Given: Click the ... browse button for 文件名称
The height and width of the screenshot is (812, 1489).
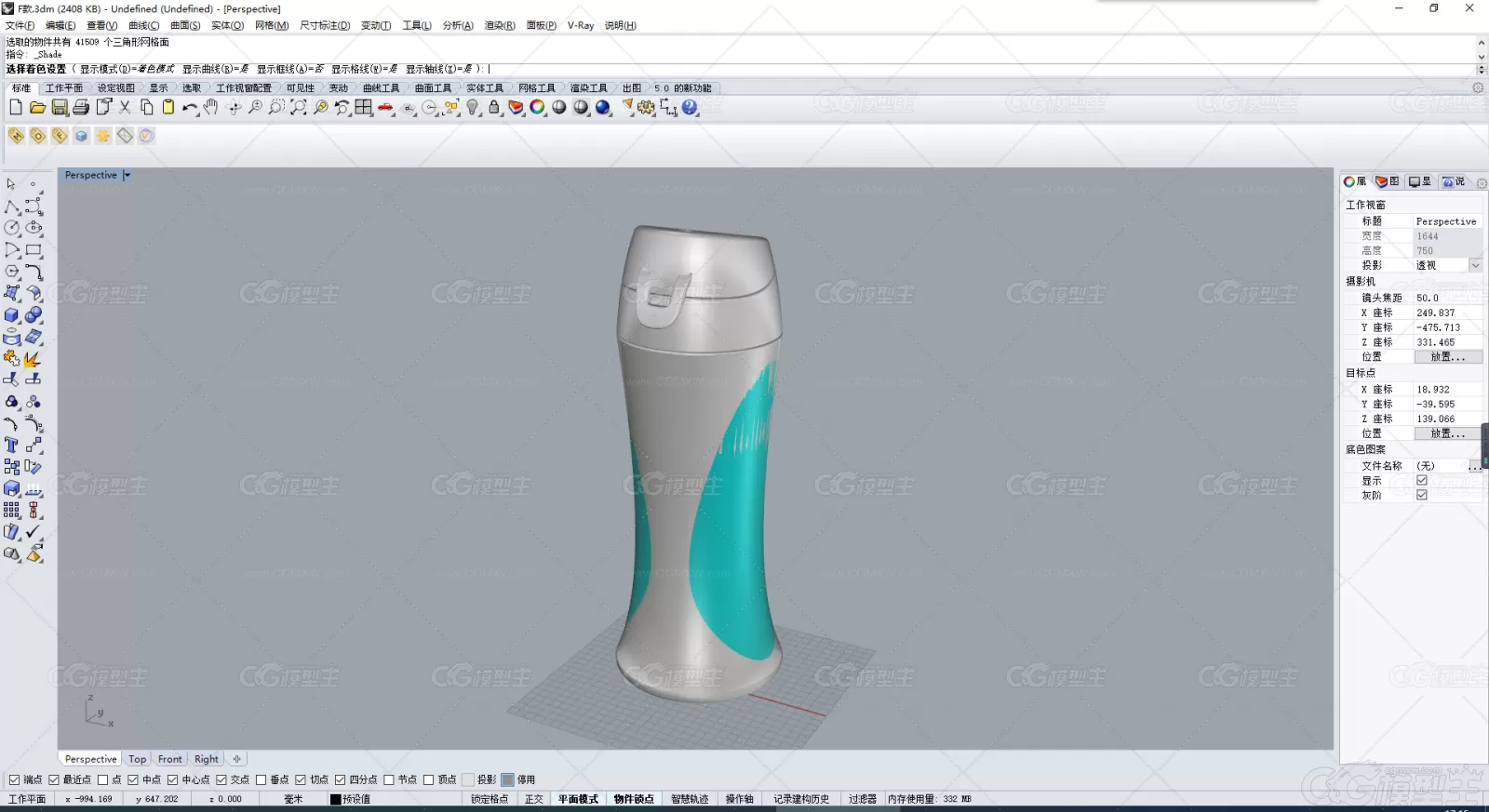Looking at the screenshot, I should [1475, 466].
